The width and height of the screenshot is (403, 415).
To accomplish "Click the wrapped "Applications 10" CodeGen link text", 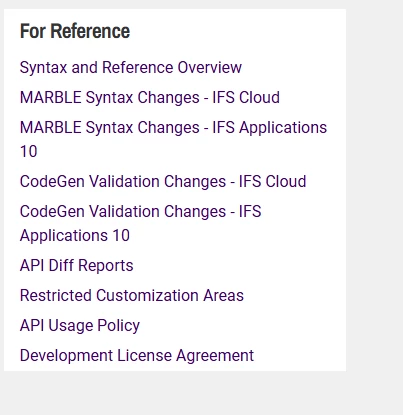I will tap(75, 235).
